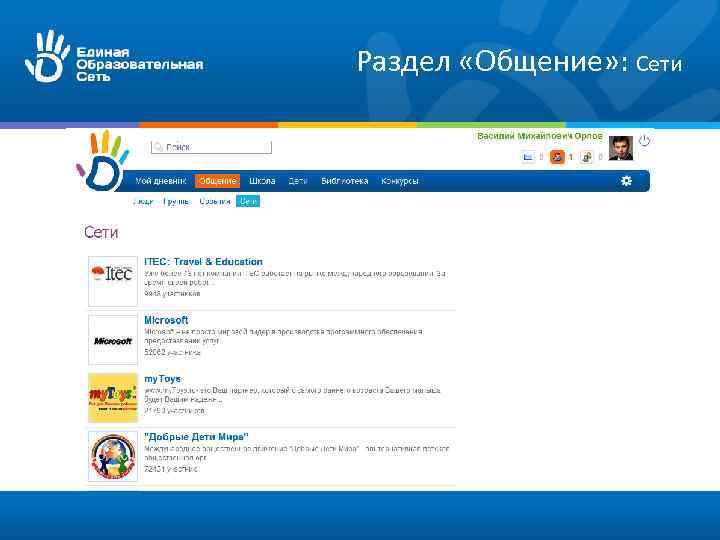The height and width of the screenshot is (540, 720).
Task: Open the Мой дневник menu item
Action: tap(160, 181)
